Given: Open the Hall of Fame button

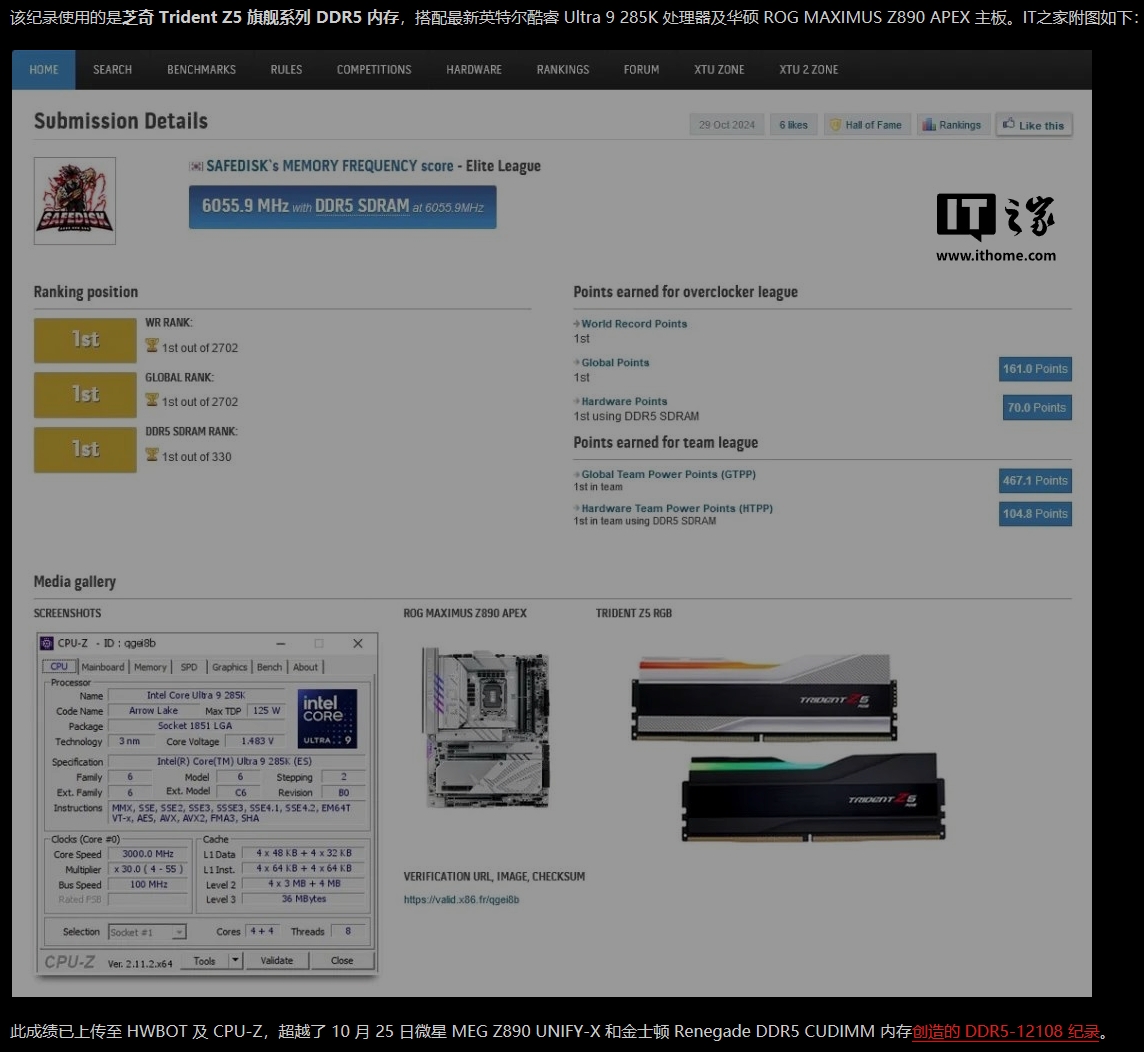Looking at the screenshot, I should pos(867,125).
